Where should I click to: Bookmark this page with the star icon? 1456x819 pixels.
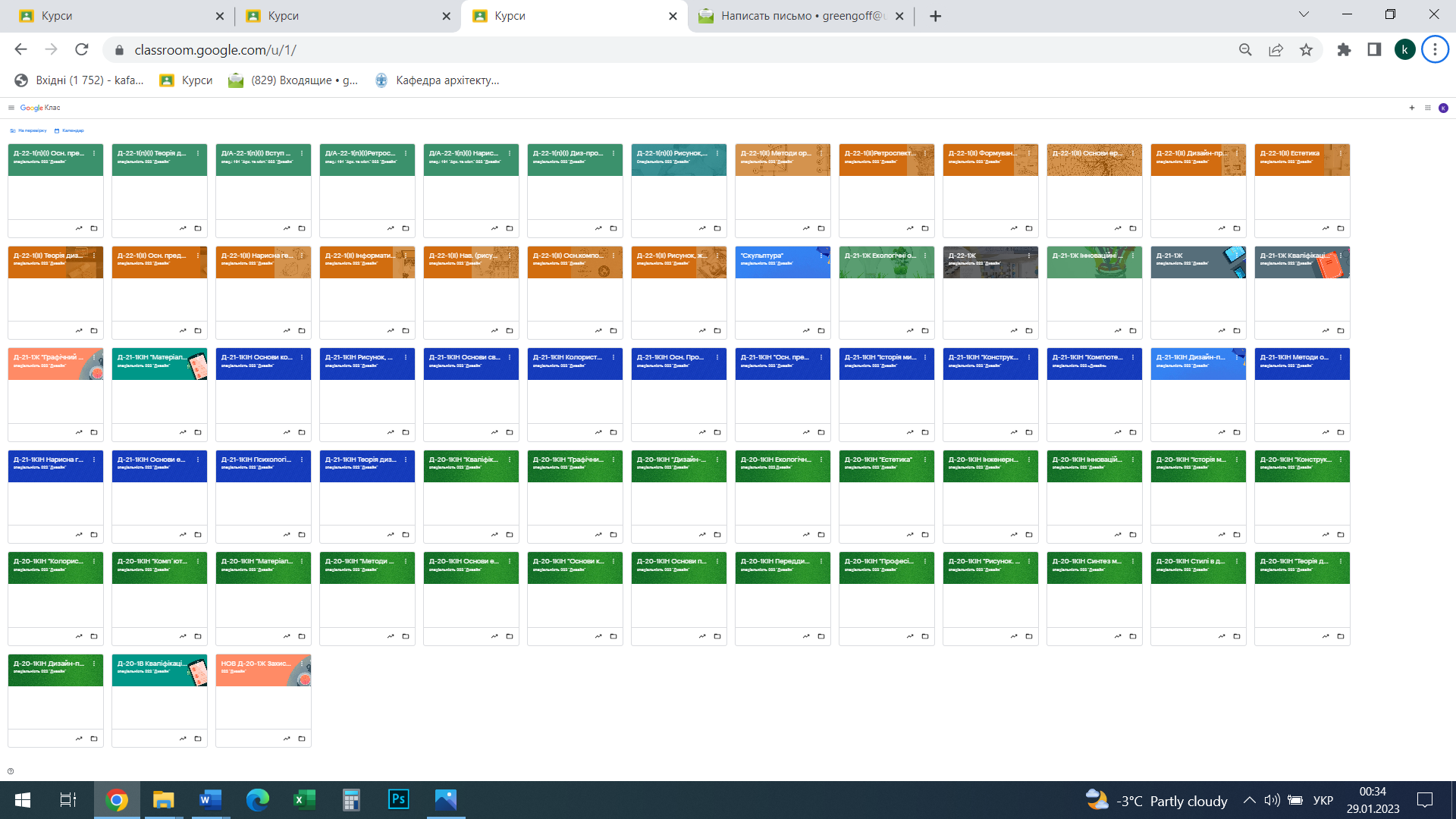(1306, 50)
